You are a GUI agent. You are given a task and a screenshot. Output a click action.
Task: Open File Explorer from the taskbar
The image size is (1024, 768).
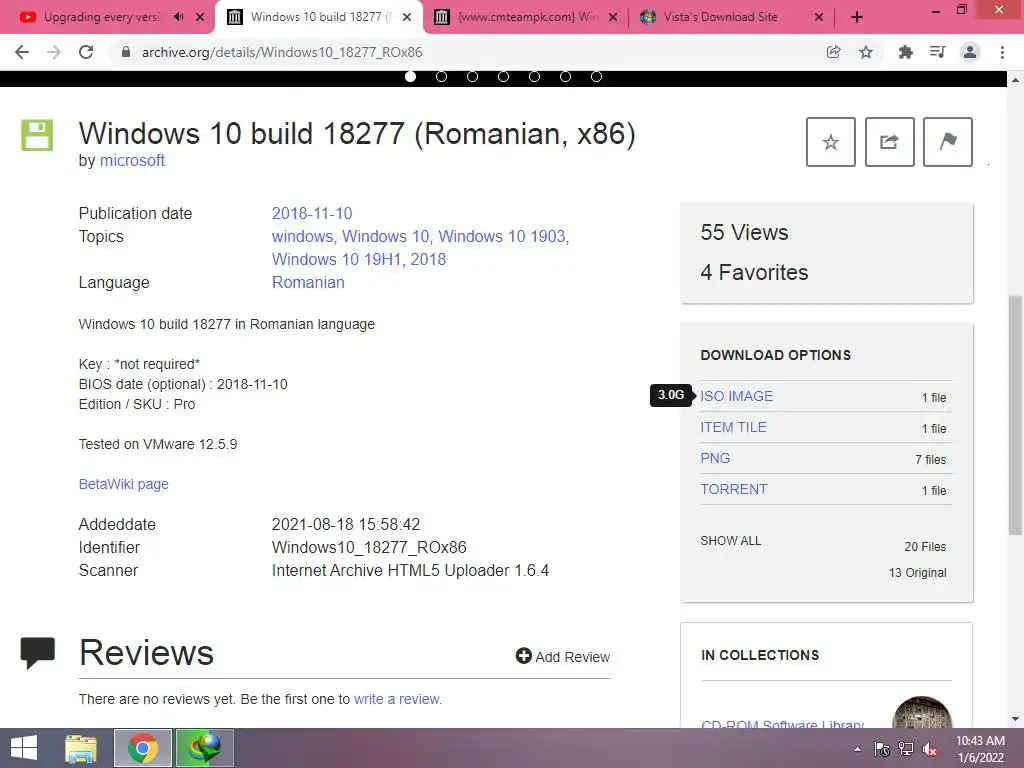click(x=81, y=748)
